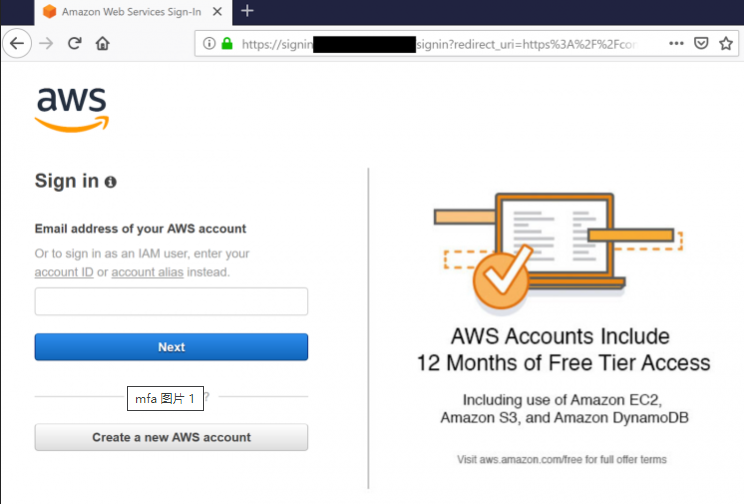Show site information via the info icon
The height and width of the screenshot is (504, 744).
pyautogui.click(x=209, y=44)
